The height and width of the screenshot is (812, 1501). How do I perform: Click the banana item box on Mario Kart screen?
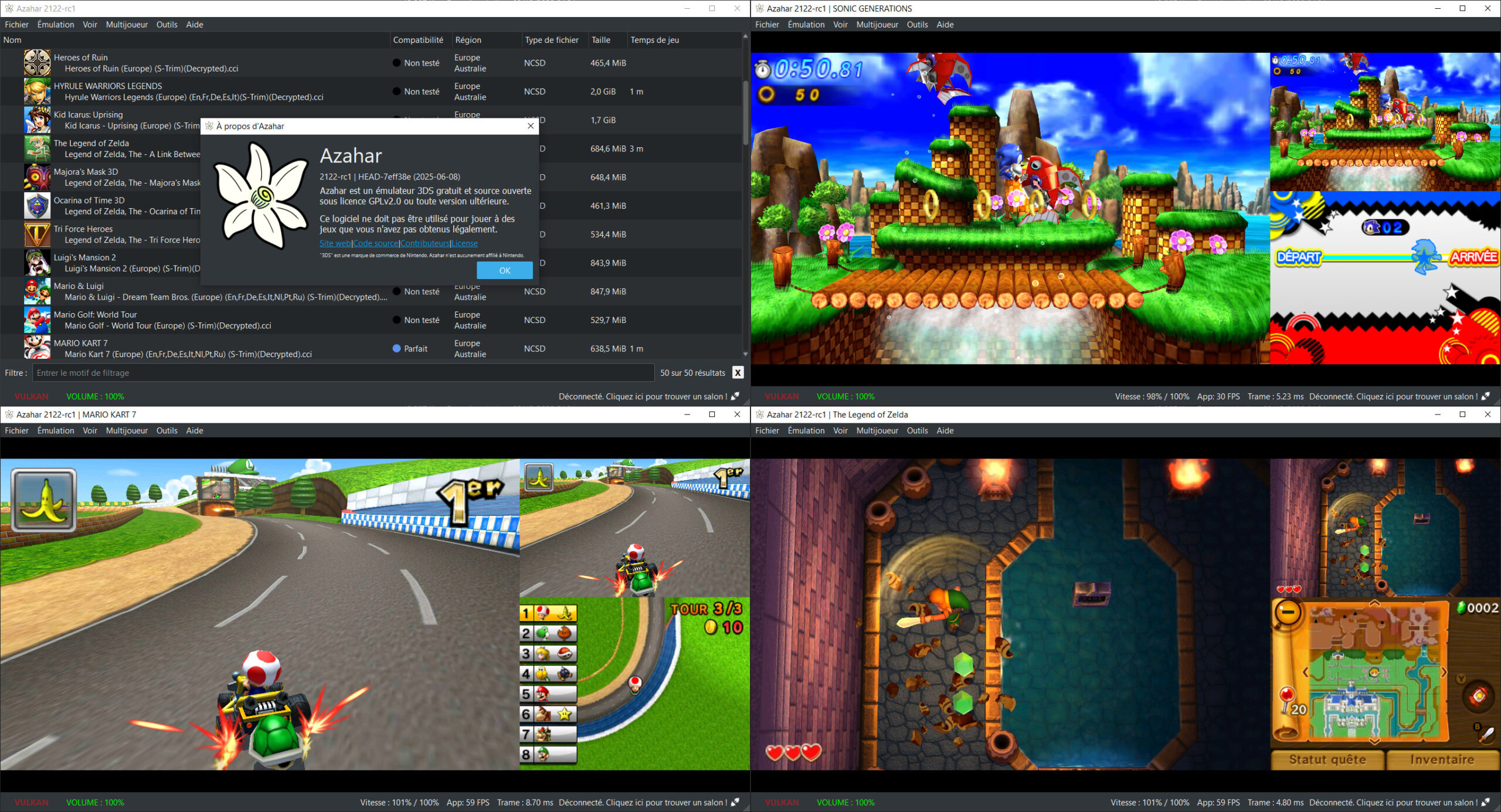coord(44,500)
